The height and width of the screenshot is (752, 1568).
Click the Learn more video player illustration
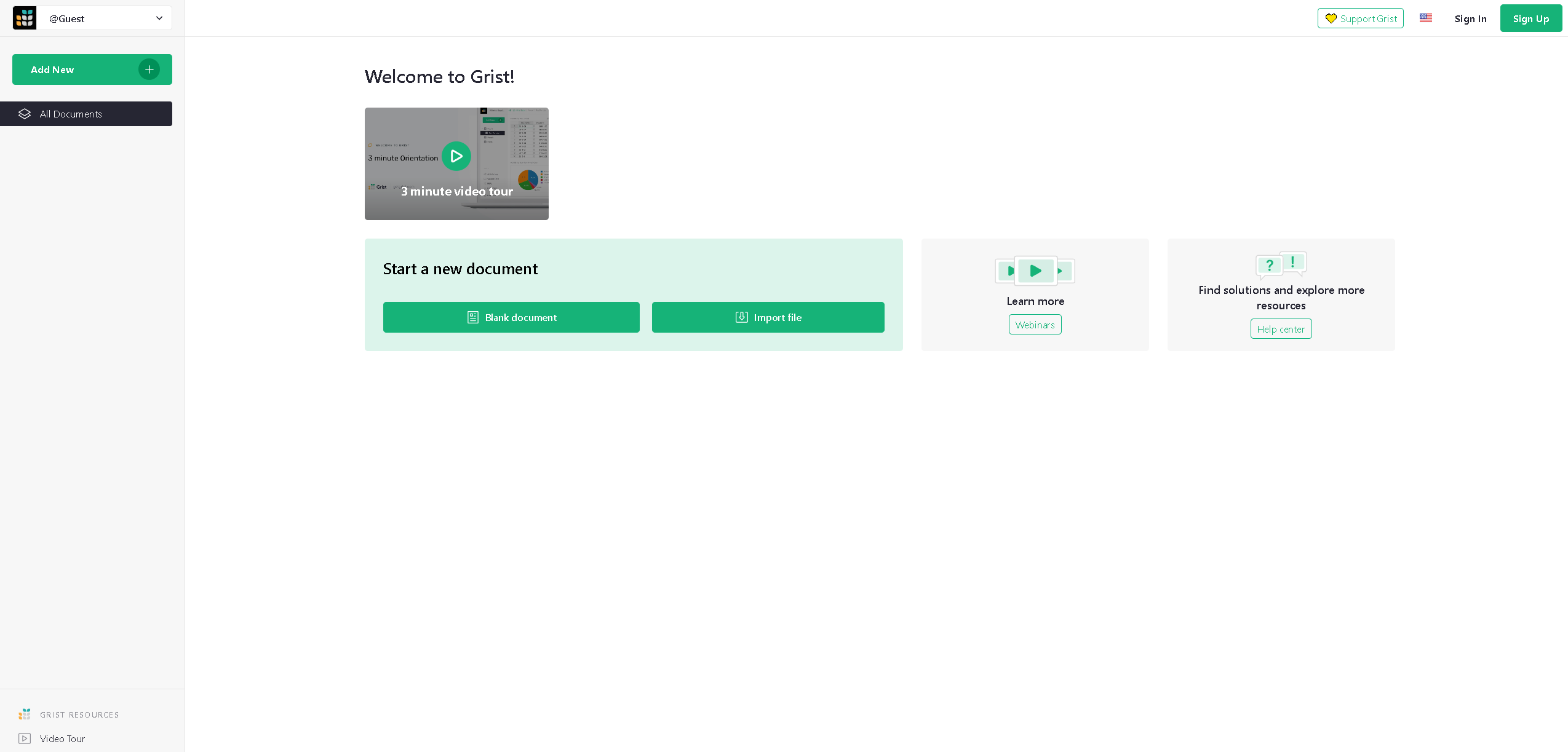tap(1035, 271)
